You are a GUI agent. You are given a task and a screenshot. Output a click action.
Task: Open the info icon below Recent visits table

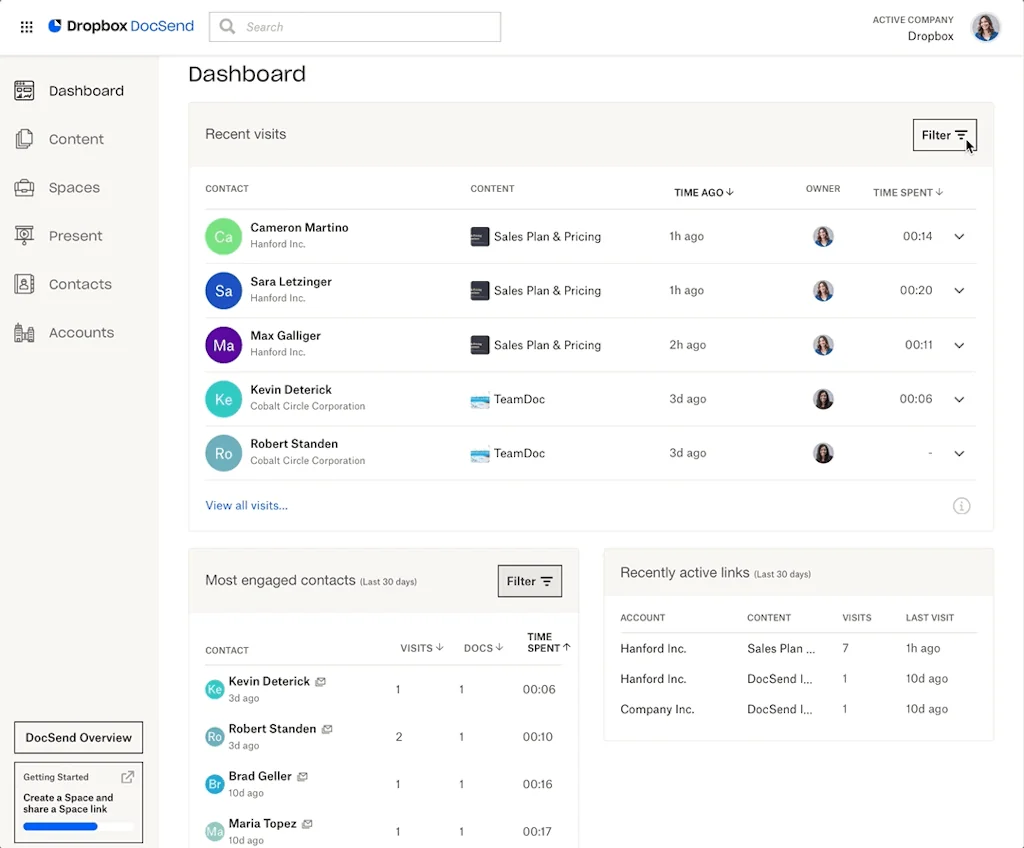tap(961, 506)
